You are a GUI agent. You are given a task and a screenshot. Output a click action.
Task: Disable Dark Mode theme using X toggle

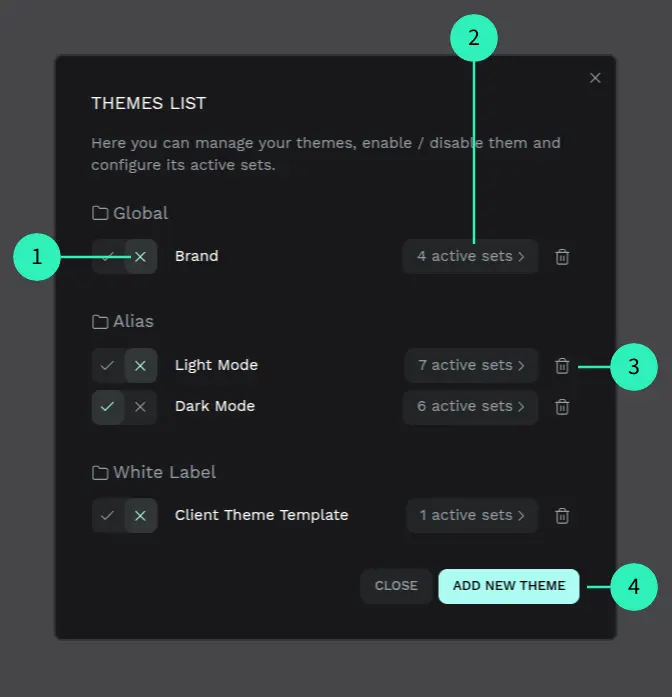tap(140, 407)
